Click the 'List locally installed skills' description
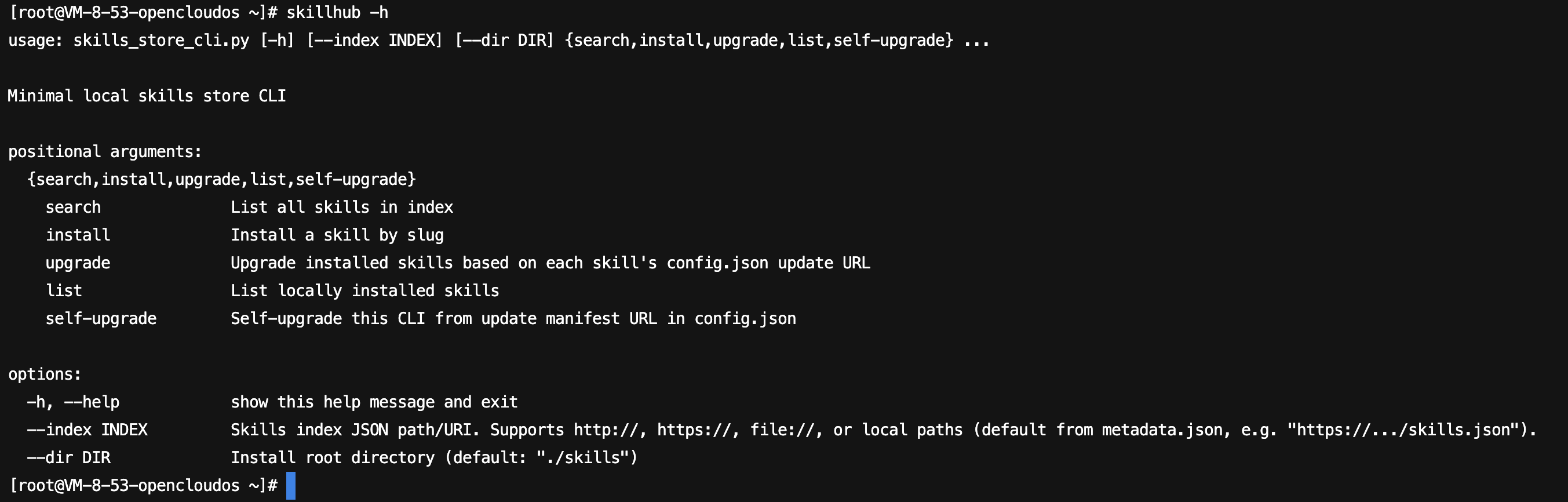Screen dimensions: 1568x502 [364, 291]
